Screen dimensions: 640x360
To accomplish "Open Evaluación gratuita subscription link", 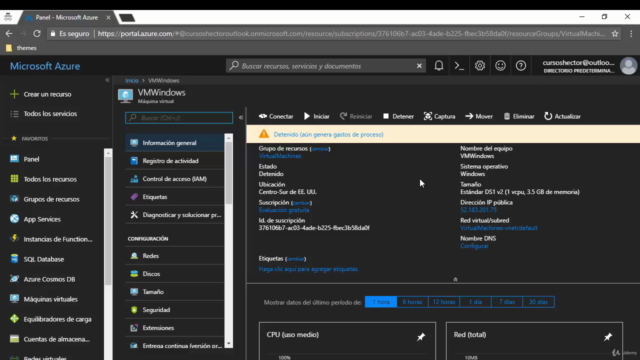I will 284,210.
